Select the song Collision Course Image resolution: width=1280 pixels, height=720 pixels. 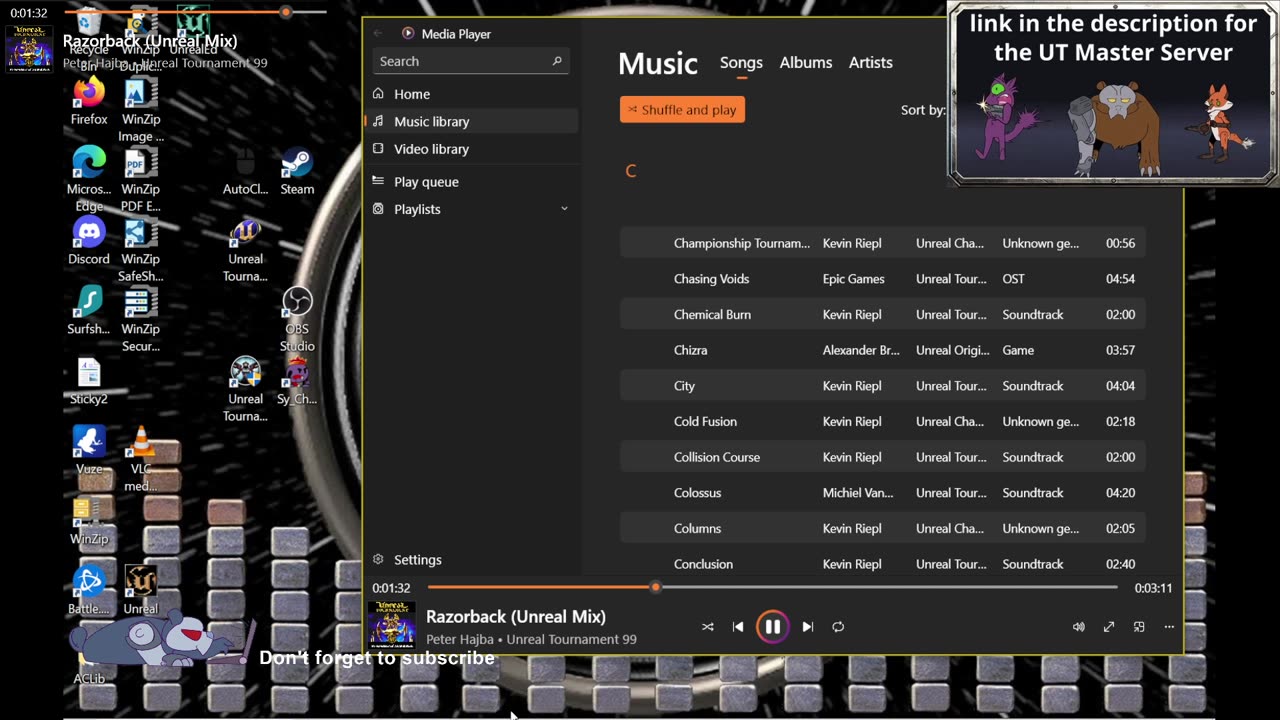(883, 457)
